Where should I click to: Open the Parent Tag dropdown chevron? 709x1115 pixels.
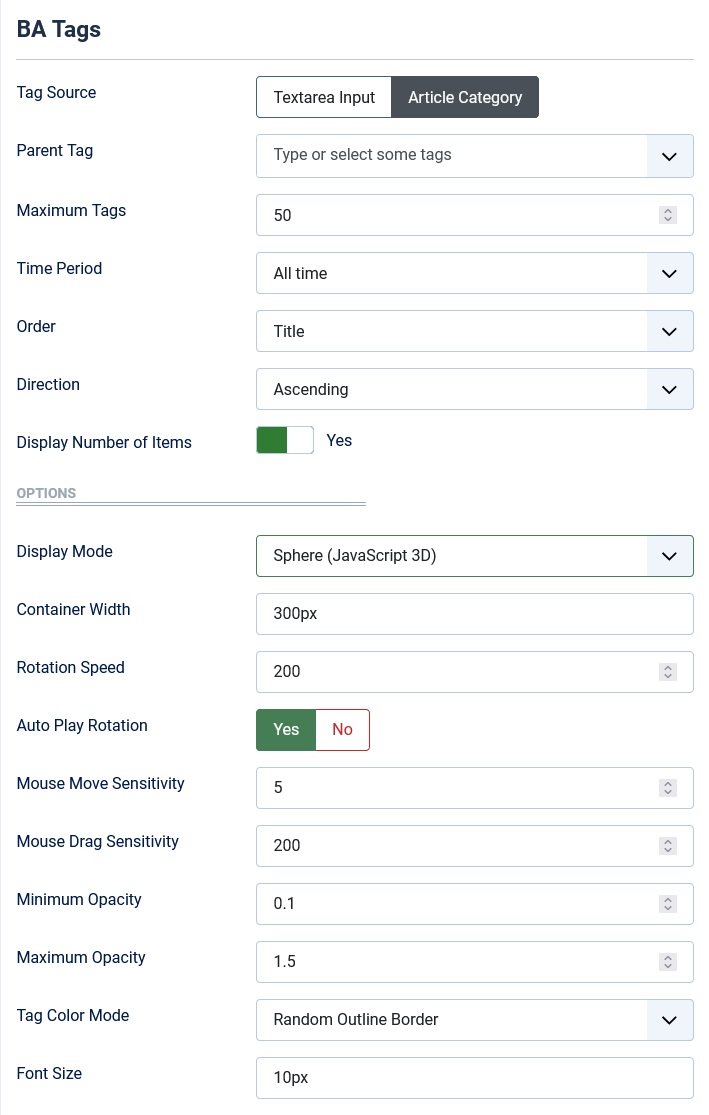click(x=669, y=156)
